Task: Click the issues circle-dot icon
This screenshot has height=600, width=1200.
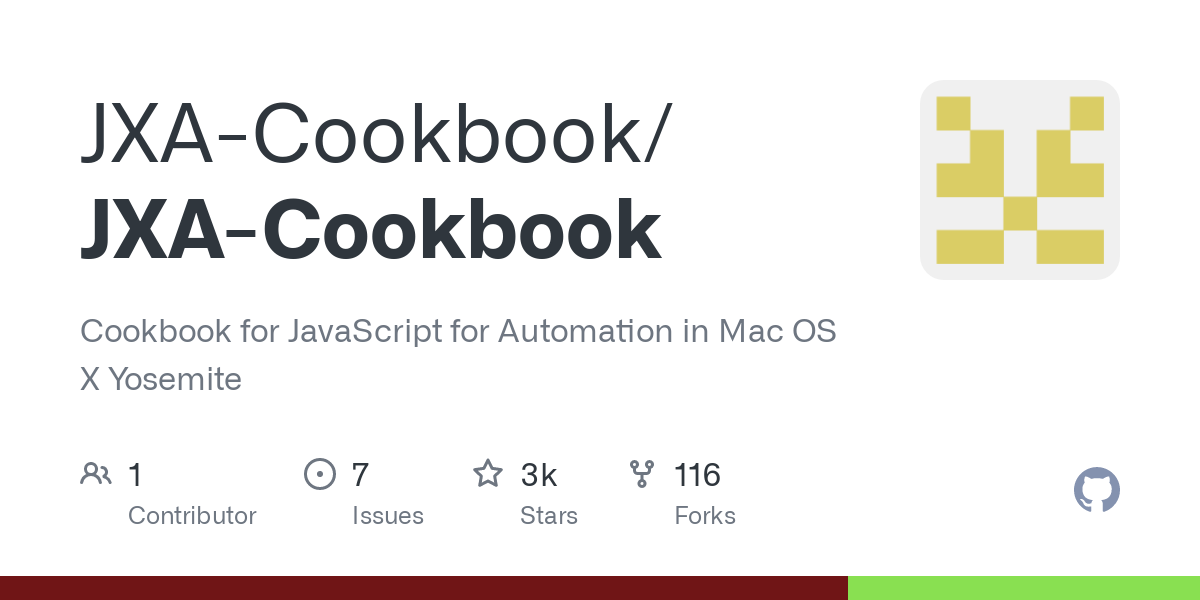Action: (x=319, y=474)
